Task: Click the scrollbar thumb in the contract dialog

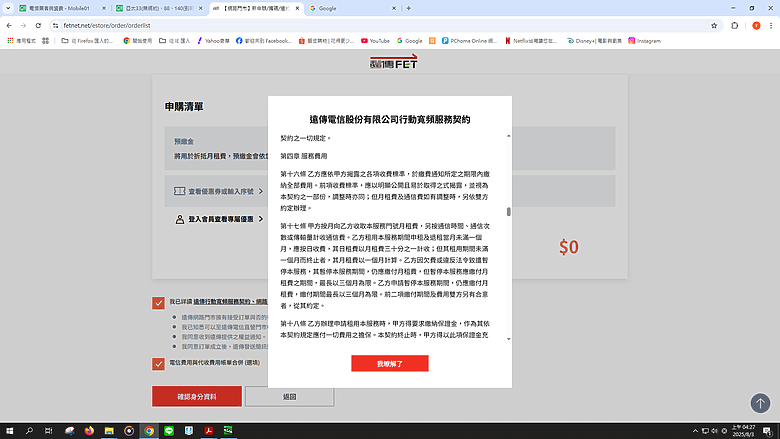Action: point(508,212)
